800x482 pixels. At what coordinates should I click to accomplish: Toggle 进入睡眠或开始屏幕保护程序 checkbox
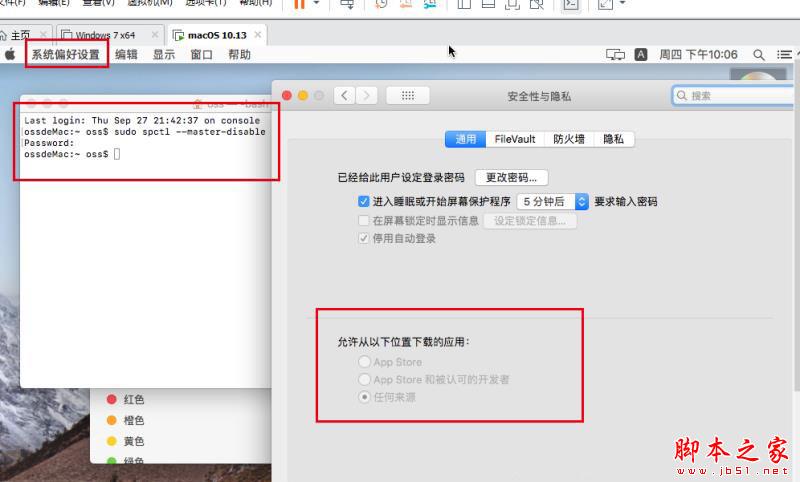363,201
